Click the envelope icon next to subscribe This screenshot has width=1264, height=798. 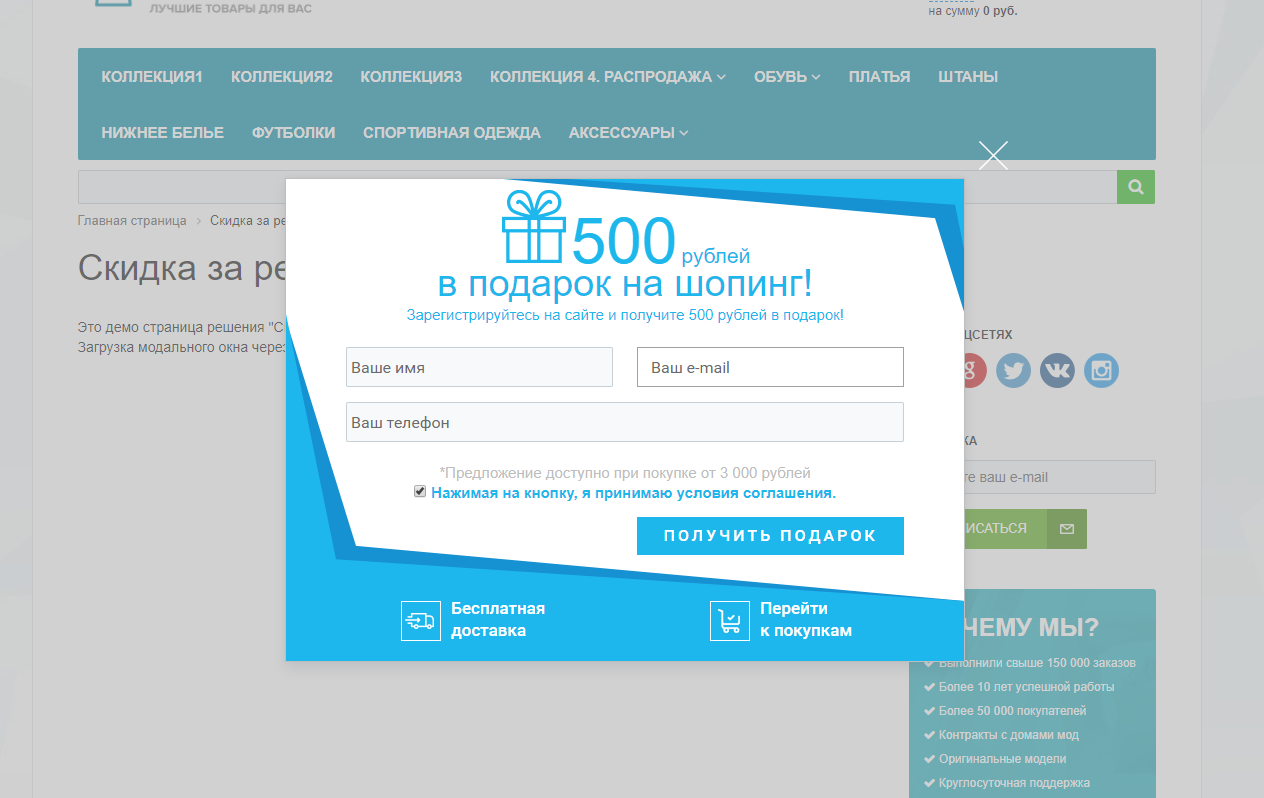(x=1067, y=529)
